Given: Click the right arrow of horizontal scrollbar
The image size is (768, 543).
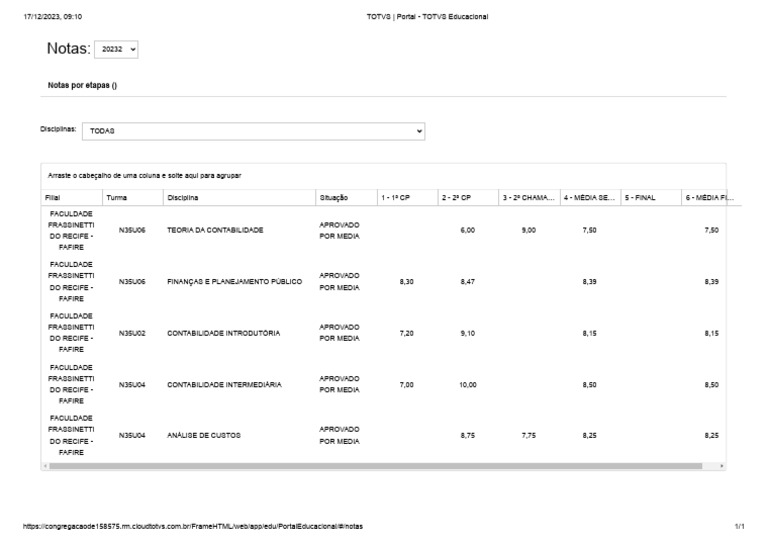Looking at the screenshot, I should point(721,466).
